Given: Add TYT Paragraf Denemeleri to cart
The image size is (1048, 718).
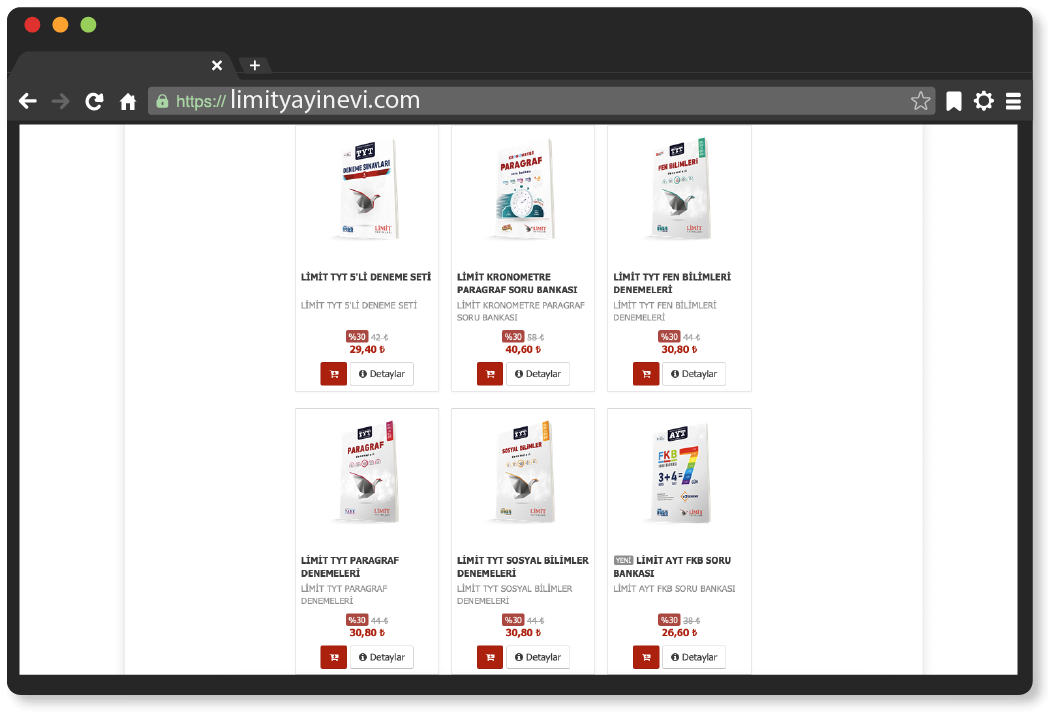Looking at the screenshot, I should point(333,657).
